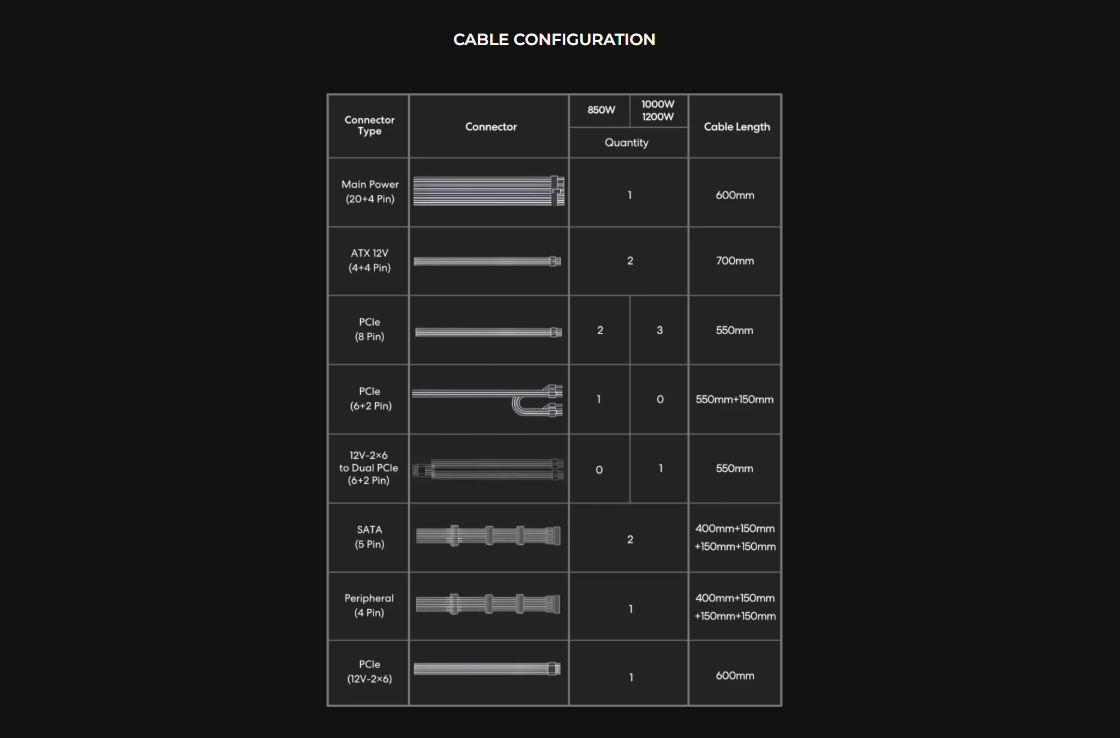Click the 550mm+150mm cable length cell
The width and height of the screenshot is (1120, 738).
click(735, 400)
